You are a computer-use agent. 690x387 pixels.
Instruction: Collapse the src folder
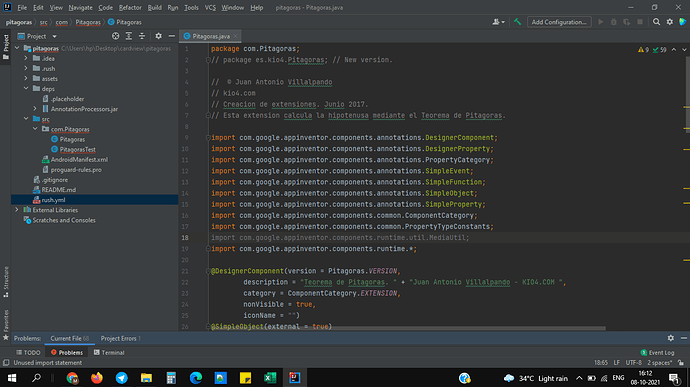26,119
